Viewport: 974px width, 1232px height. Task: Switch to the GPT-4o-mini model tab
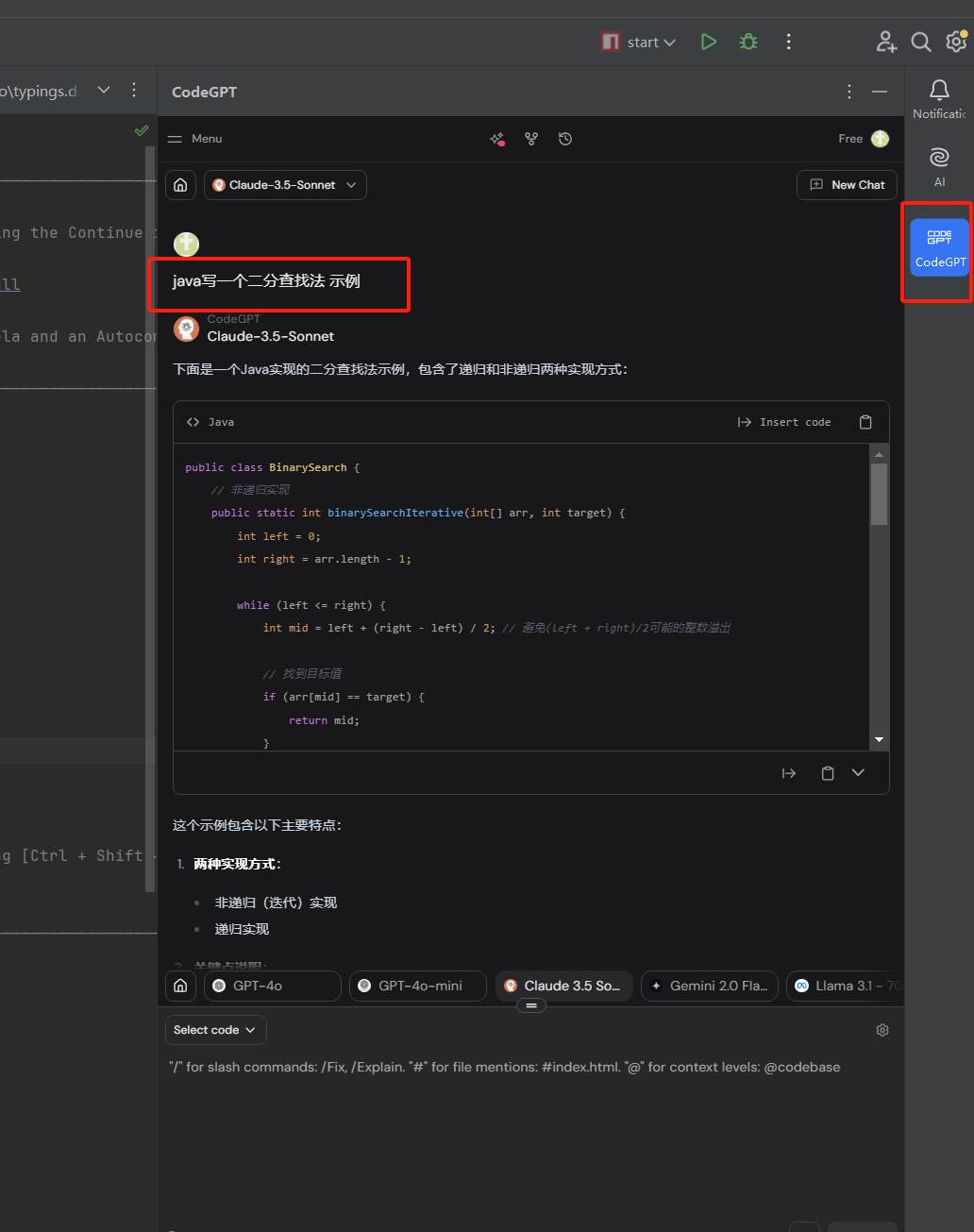418,986
